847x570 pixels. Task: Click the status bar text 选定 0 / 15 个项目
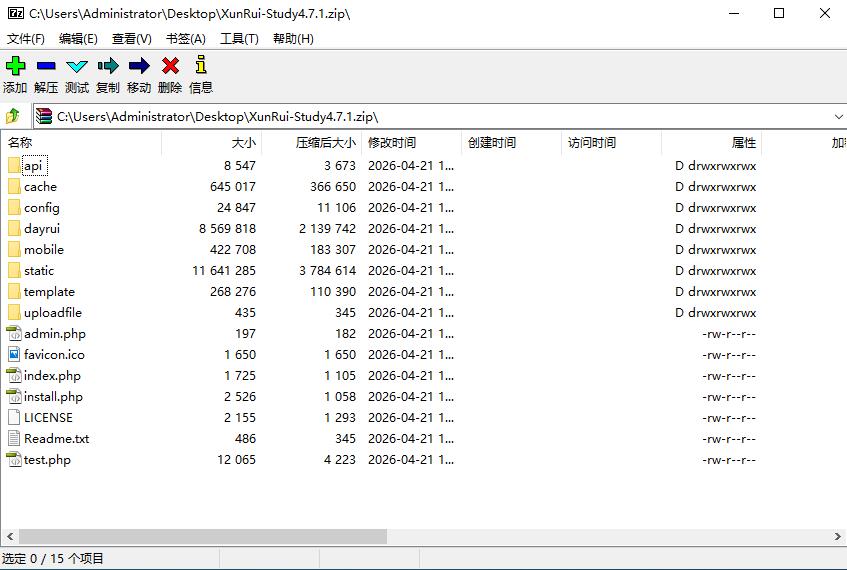pyautogui.click(x=52, y=559)
